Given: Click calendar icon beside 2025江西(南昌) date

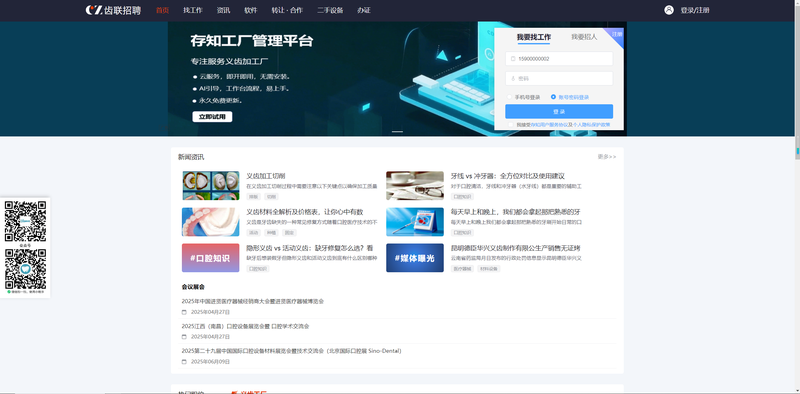Looking at the screenshot, I should [x=184, y=337].
